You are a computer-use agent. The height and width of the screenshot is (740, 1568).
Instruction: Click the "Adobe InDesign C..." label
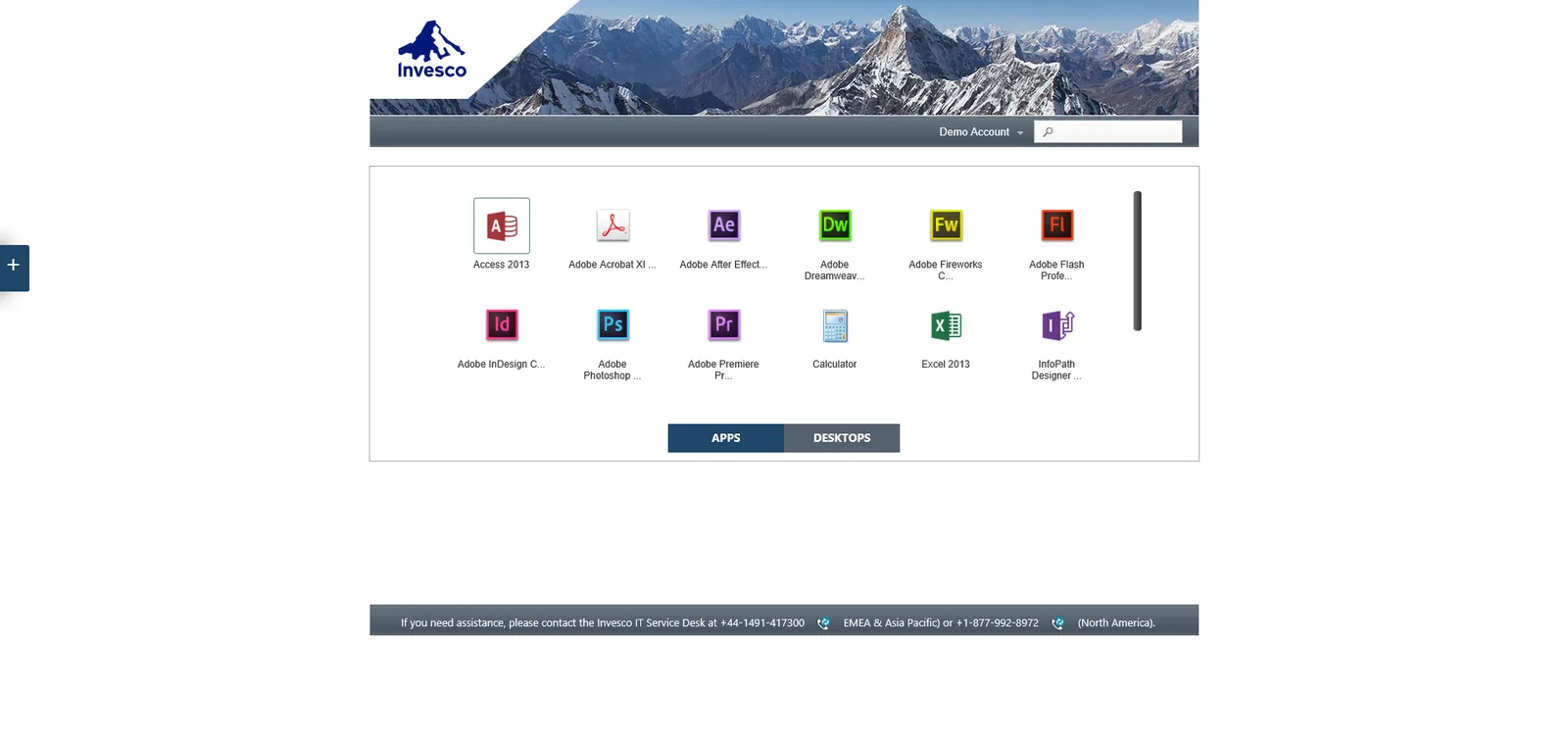(x=502, y=365)
